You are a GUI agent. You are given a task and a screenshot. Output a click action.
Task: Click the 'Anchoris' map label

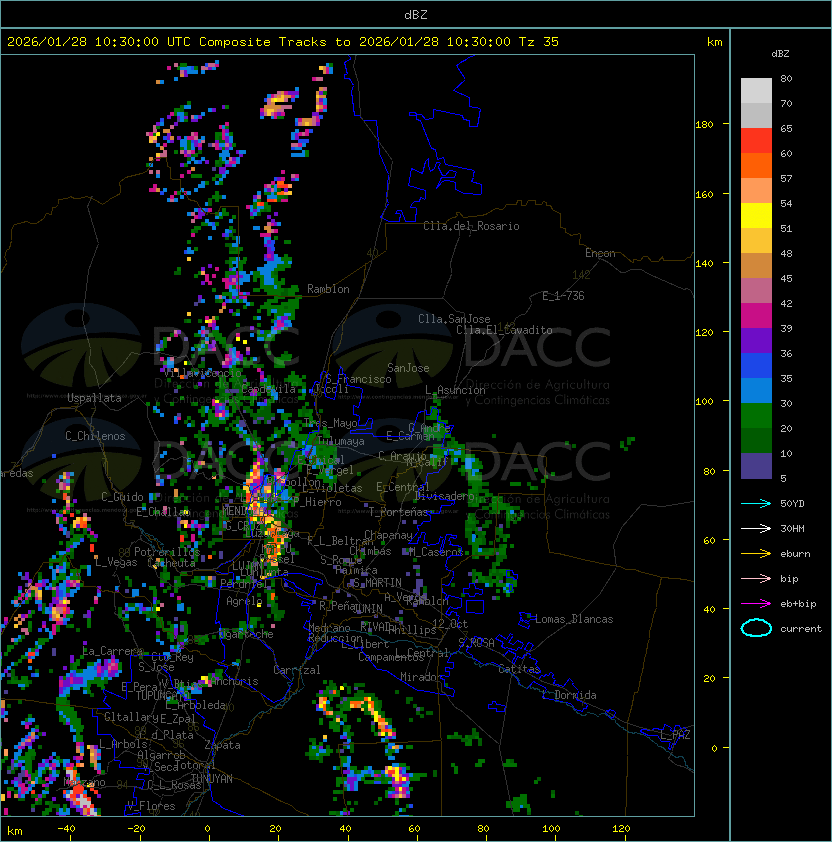coord(234,681)
